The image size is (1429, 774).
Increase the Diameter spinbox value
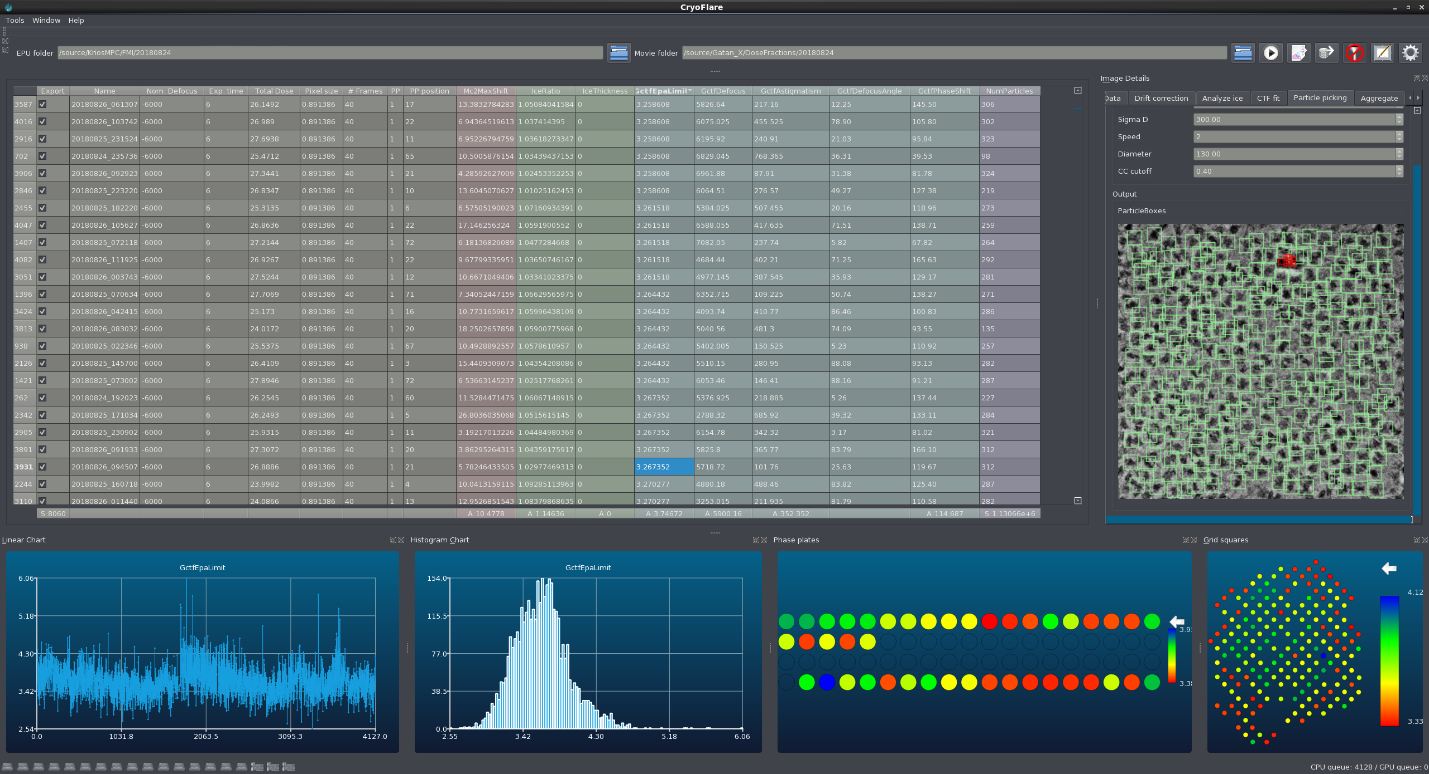(1399, 151)
